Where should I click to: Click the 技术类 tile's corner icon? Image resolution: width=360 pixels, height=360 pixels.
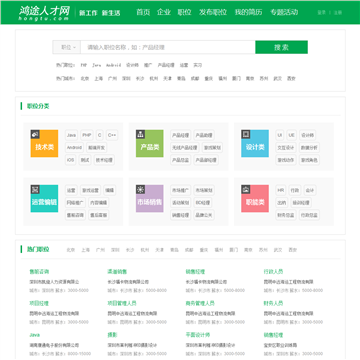click(x=35, y=134)
